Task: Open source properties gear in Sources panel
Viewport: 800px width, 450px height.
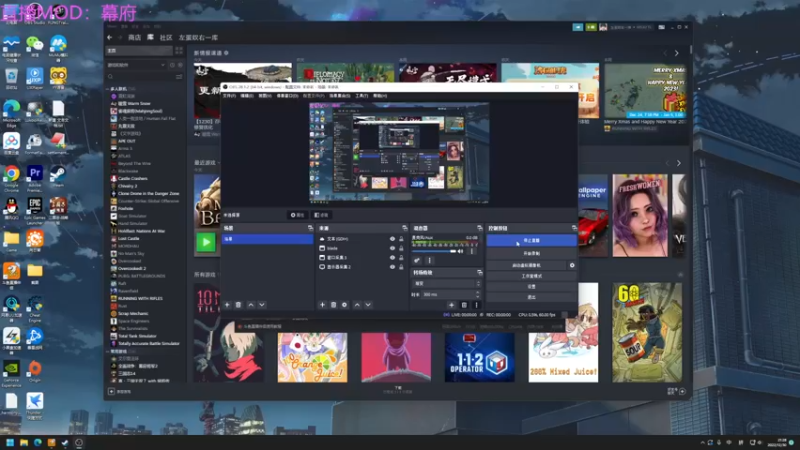Action: pos(344,305)
